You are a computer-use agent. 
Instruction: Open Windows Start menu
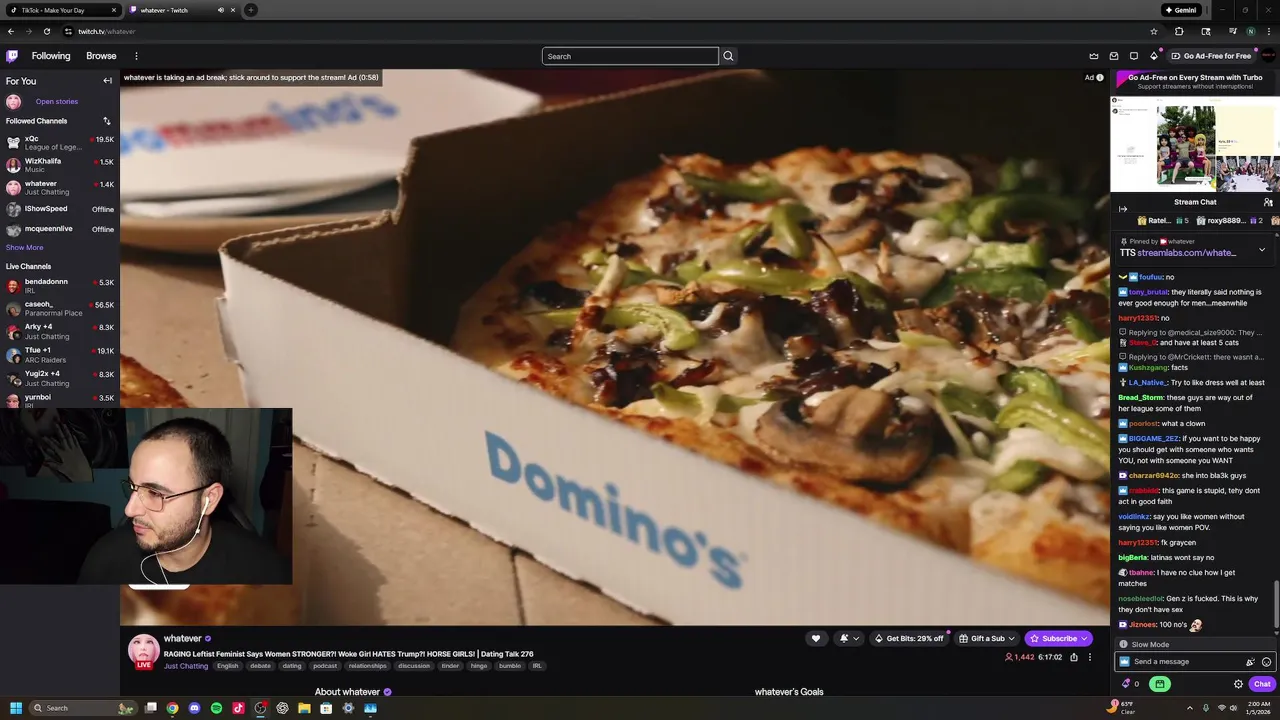15,708
